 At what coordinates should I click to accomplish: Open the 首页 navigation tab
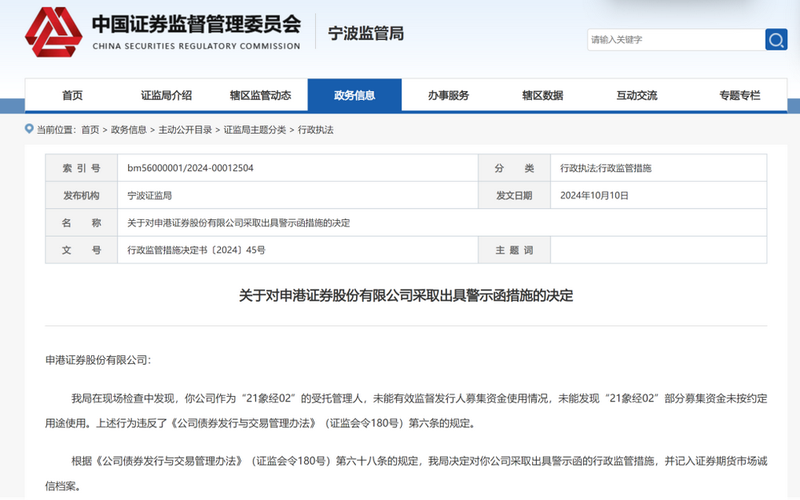pos(72,95)
